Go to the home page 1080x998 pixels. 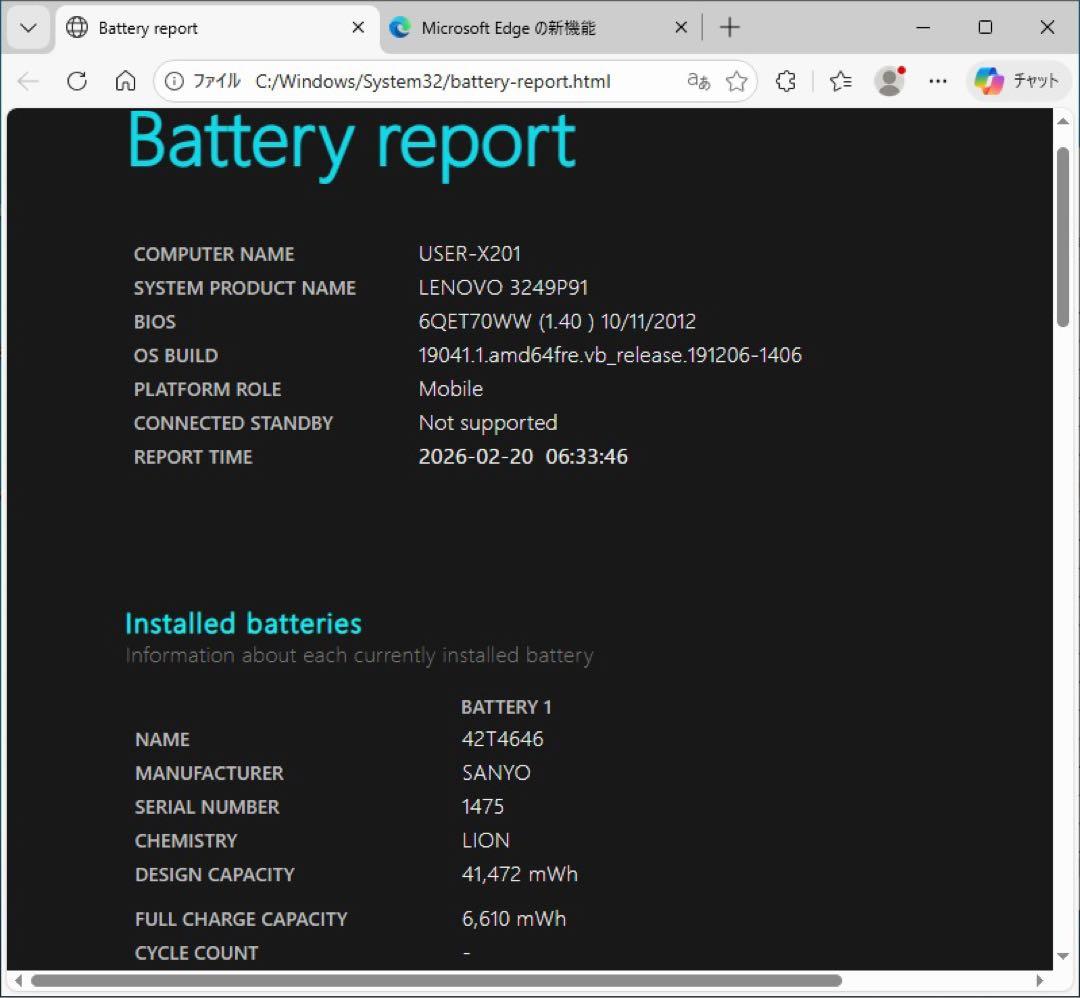(125, 81)
